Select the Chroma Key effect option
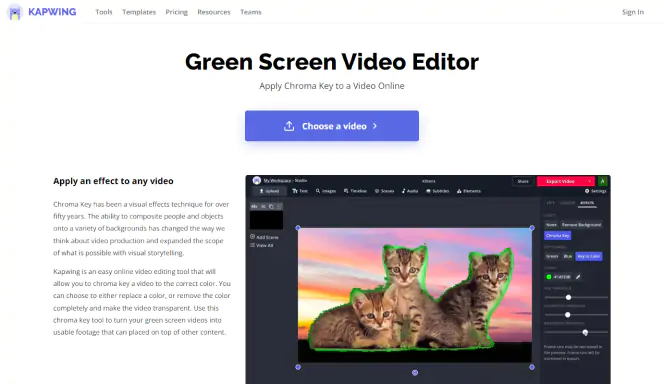 point(558,235)
